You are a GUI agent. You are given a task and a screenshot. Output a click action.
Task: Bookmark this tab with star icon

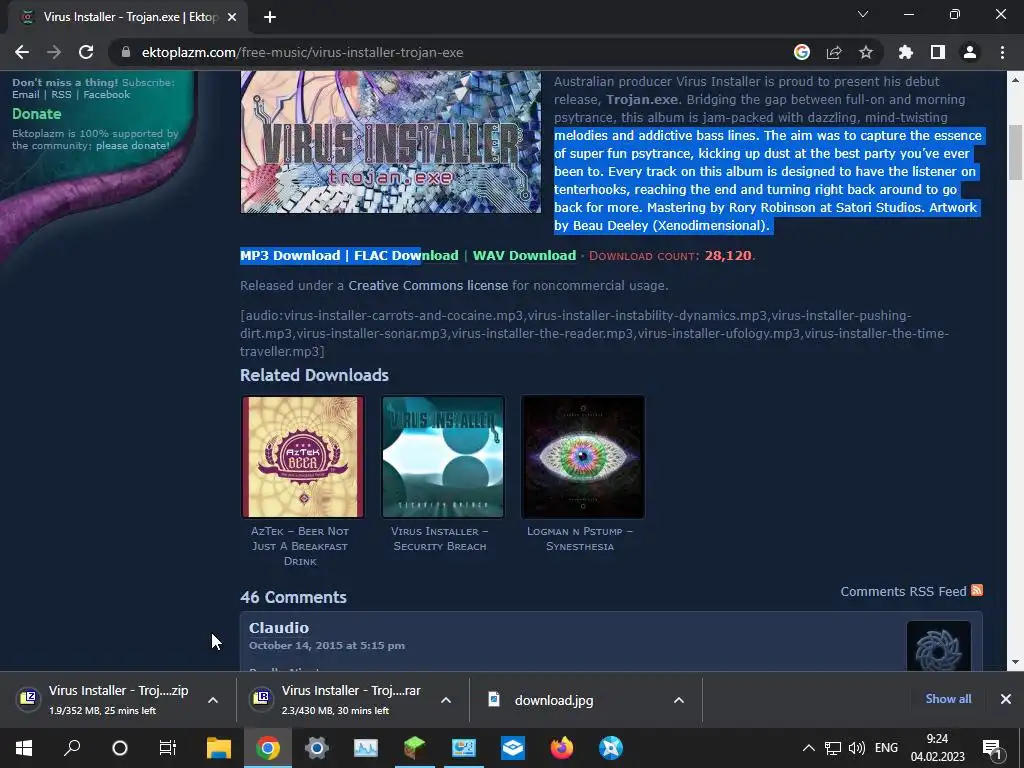tap(866, 52)
